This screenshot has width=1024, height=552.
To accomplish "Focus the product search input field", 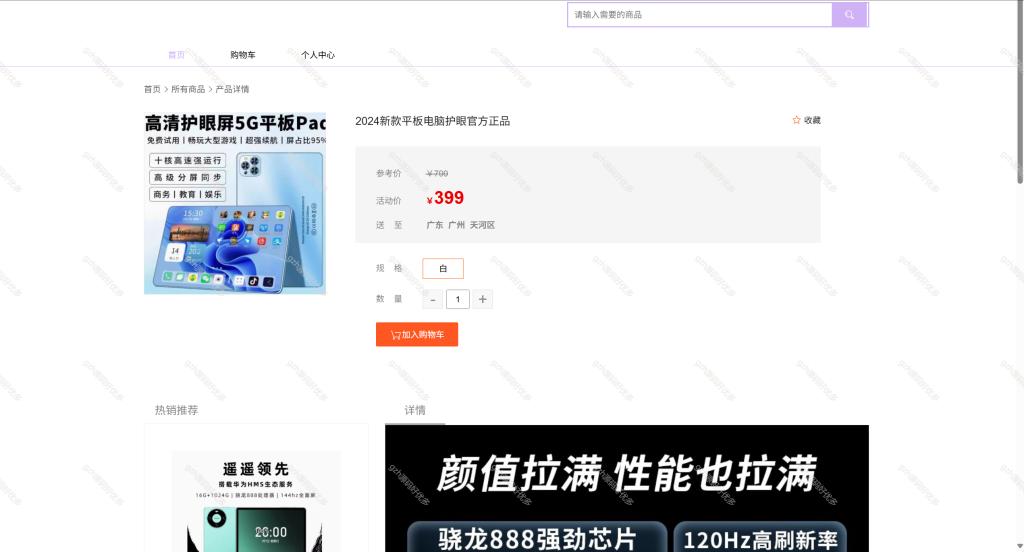I will tap(699, 14).
